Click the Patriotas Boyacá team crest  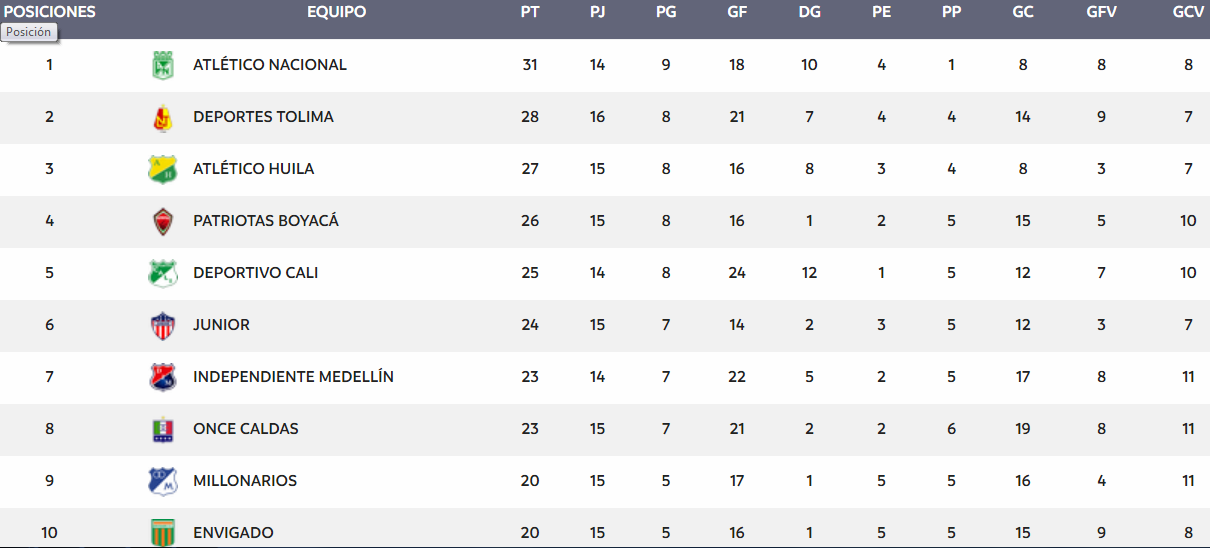coord(162,221)
